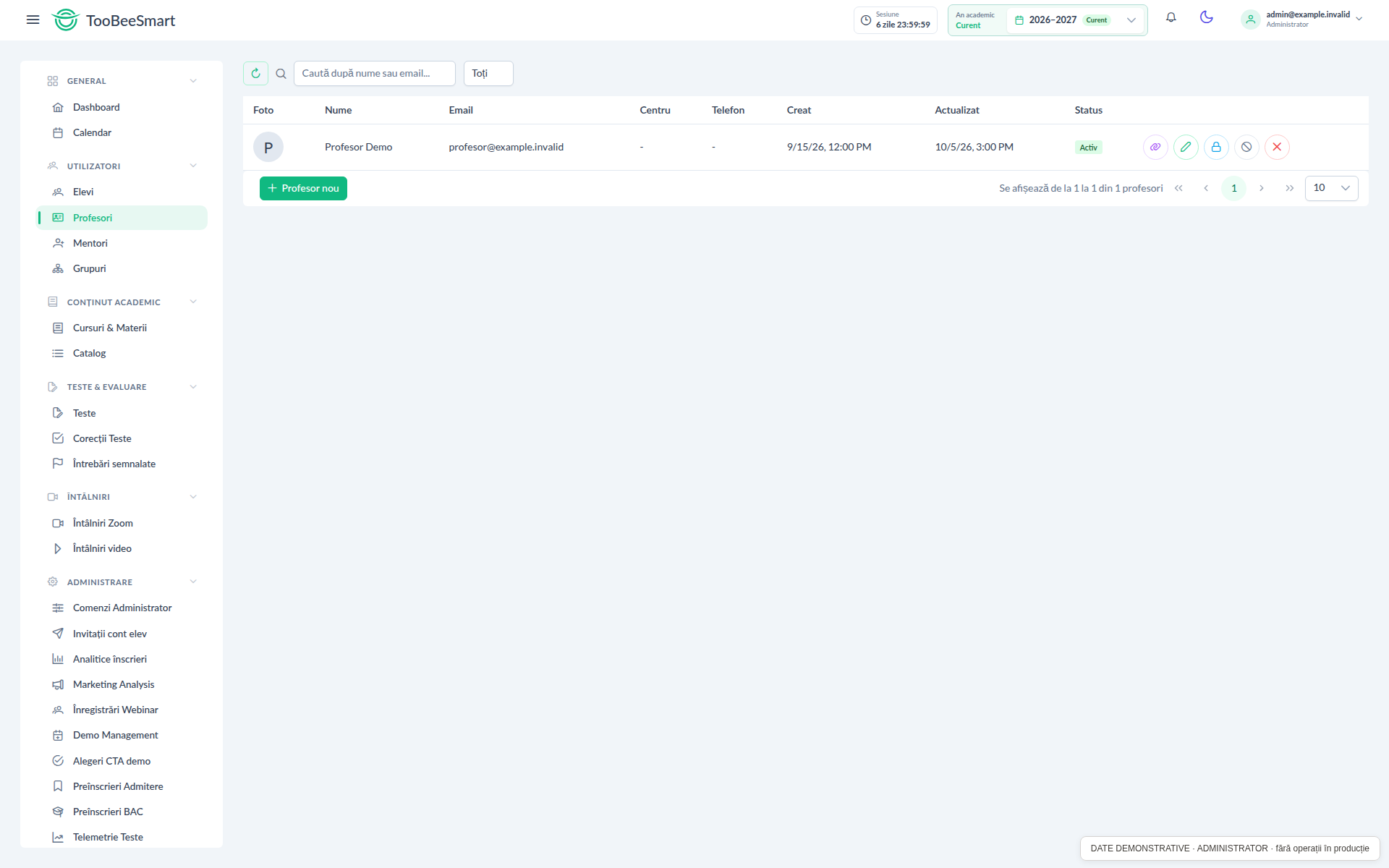Open Comenzi Administrator in sidebar
The height and width of the screenshot is (868, 1389).
[x=122, y=608]
